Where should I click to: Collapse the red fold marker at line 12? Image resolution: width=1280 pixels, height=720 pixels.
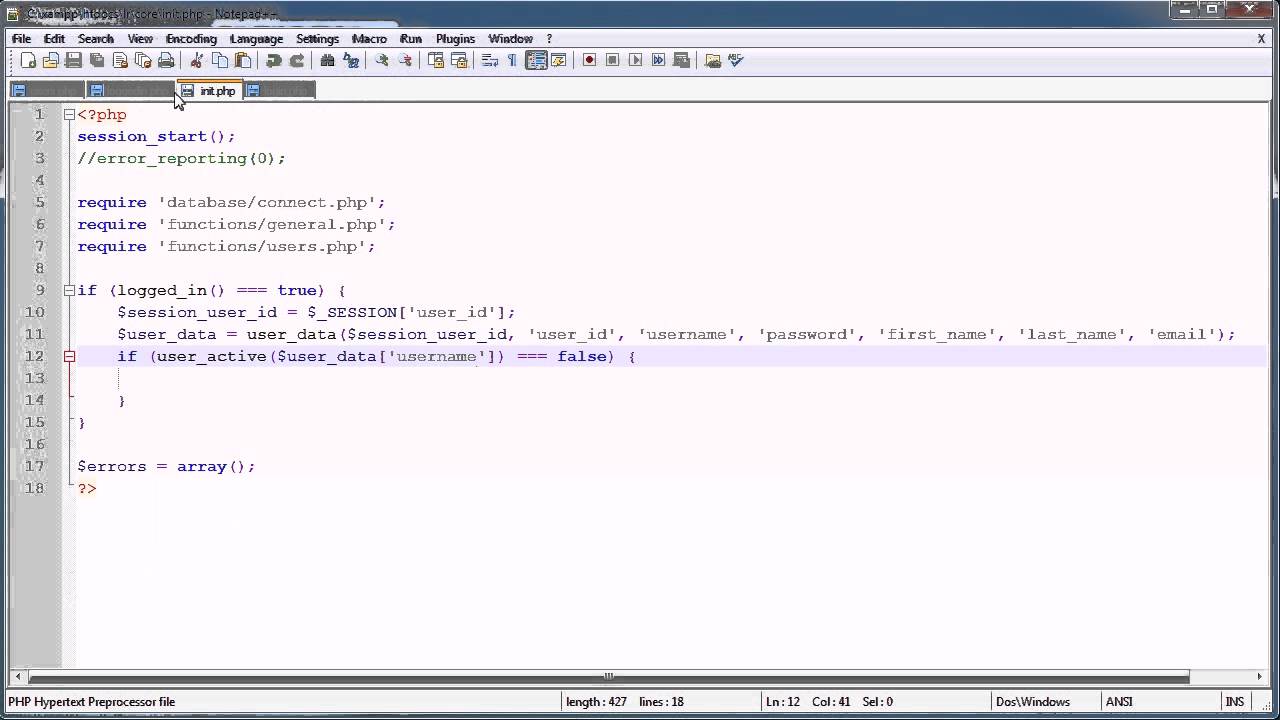[x=69, y=357]
